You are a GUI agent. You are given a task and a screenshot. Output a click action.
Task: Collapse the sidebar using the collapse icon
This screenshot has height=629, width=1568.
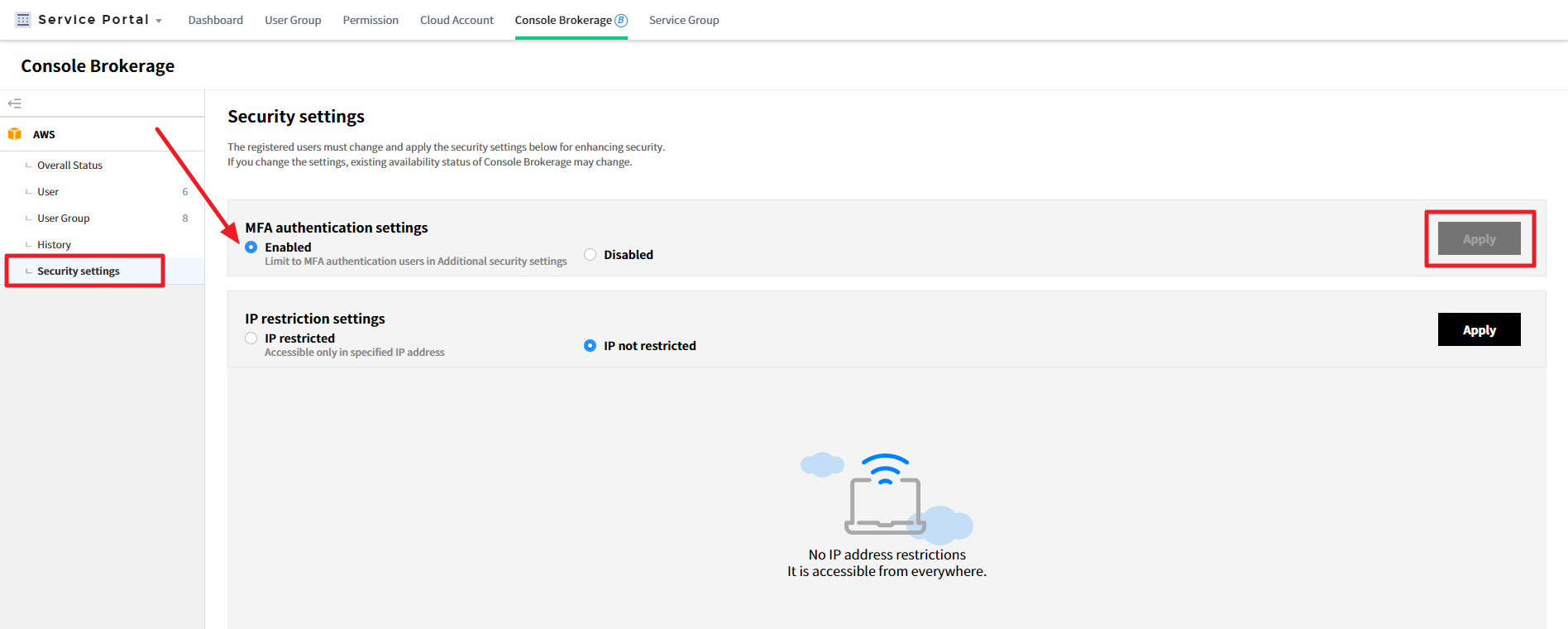[x=15, y=103]
